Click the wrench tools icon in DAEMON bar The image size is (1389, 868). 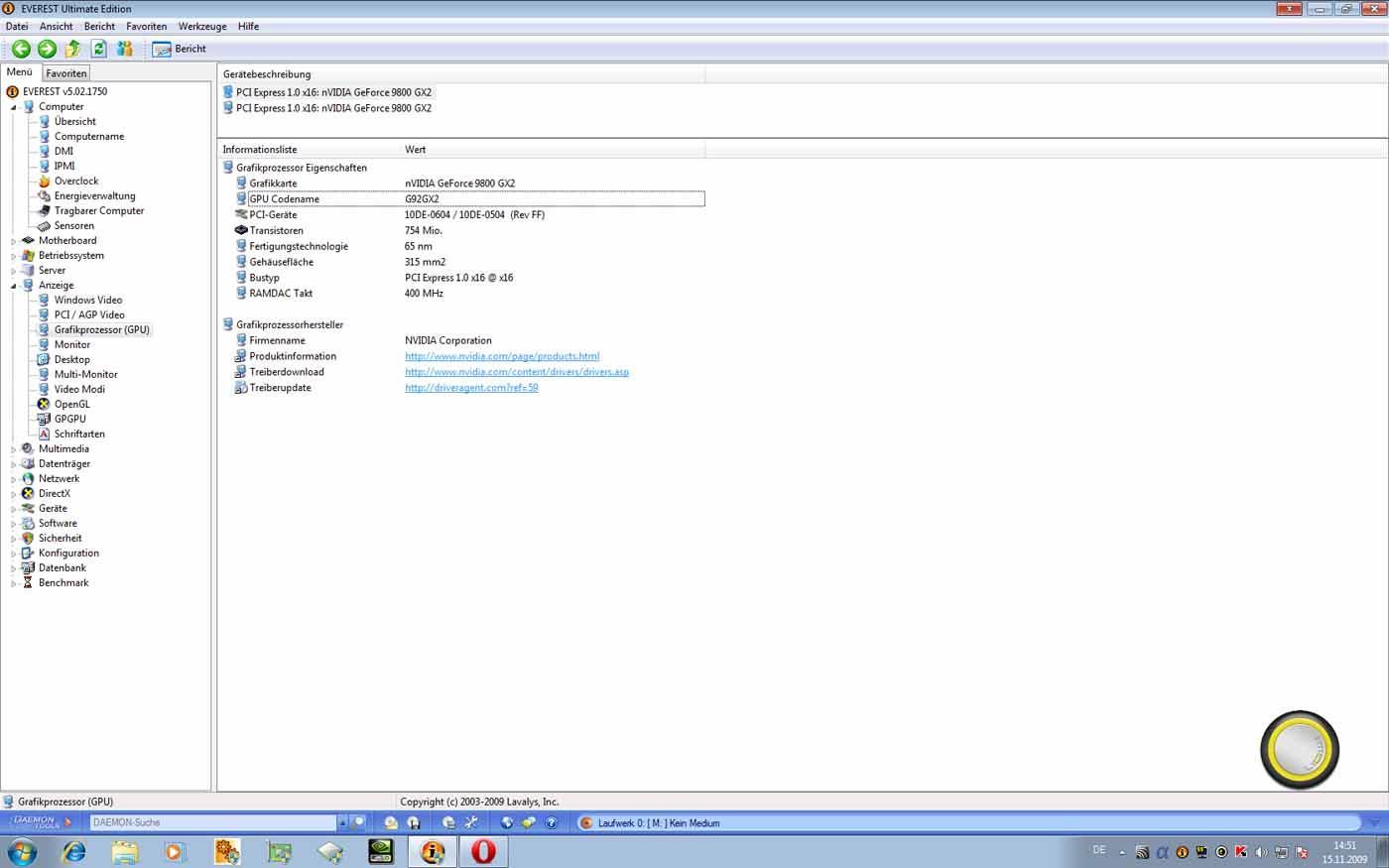(471, 822)
